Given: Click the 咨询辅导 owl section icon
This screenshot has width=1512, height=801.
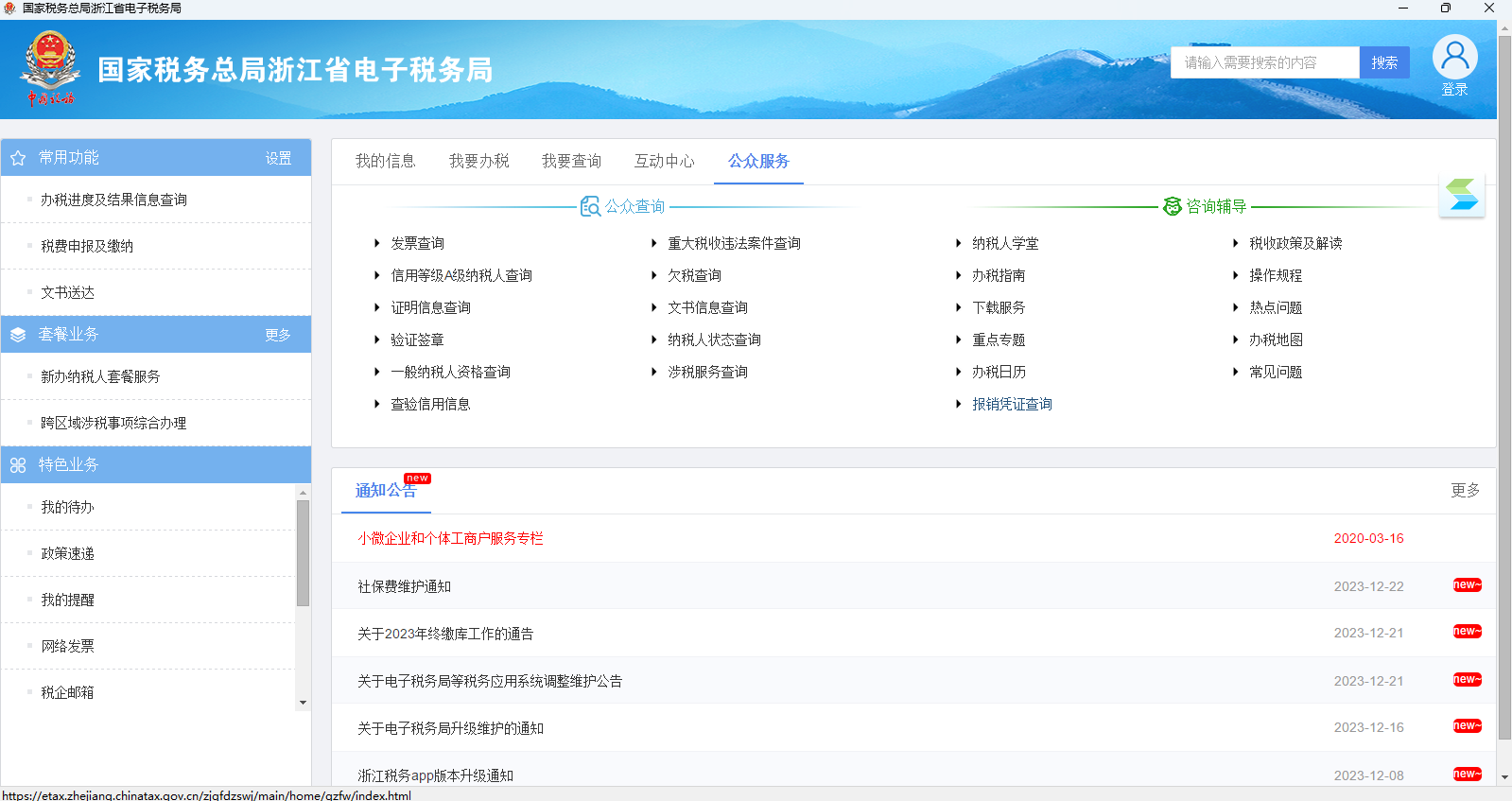Looking at the screenshot, I should (1172, 206).
